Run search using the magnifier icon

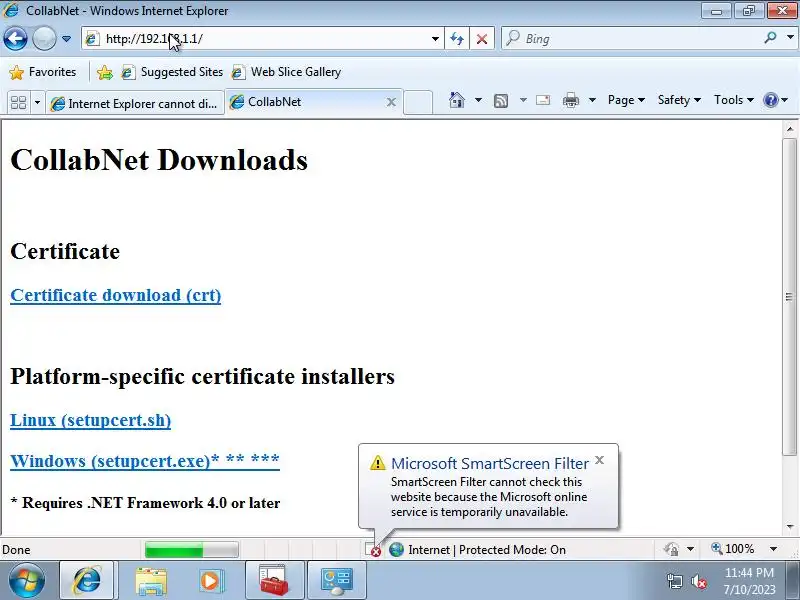770,38
